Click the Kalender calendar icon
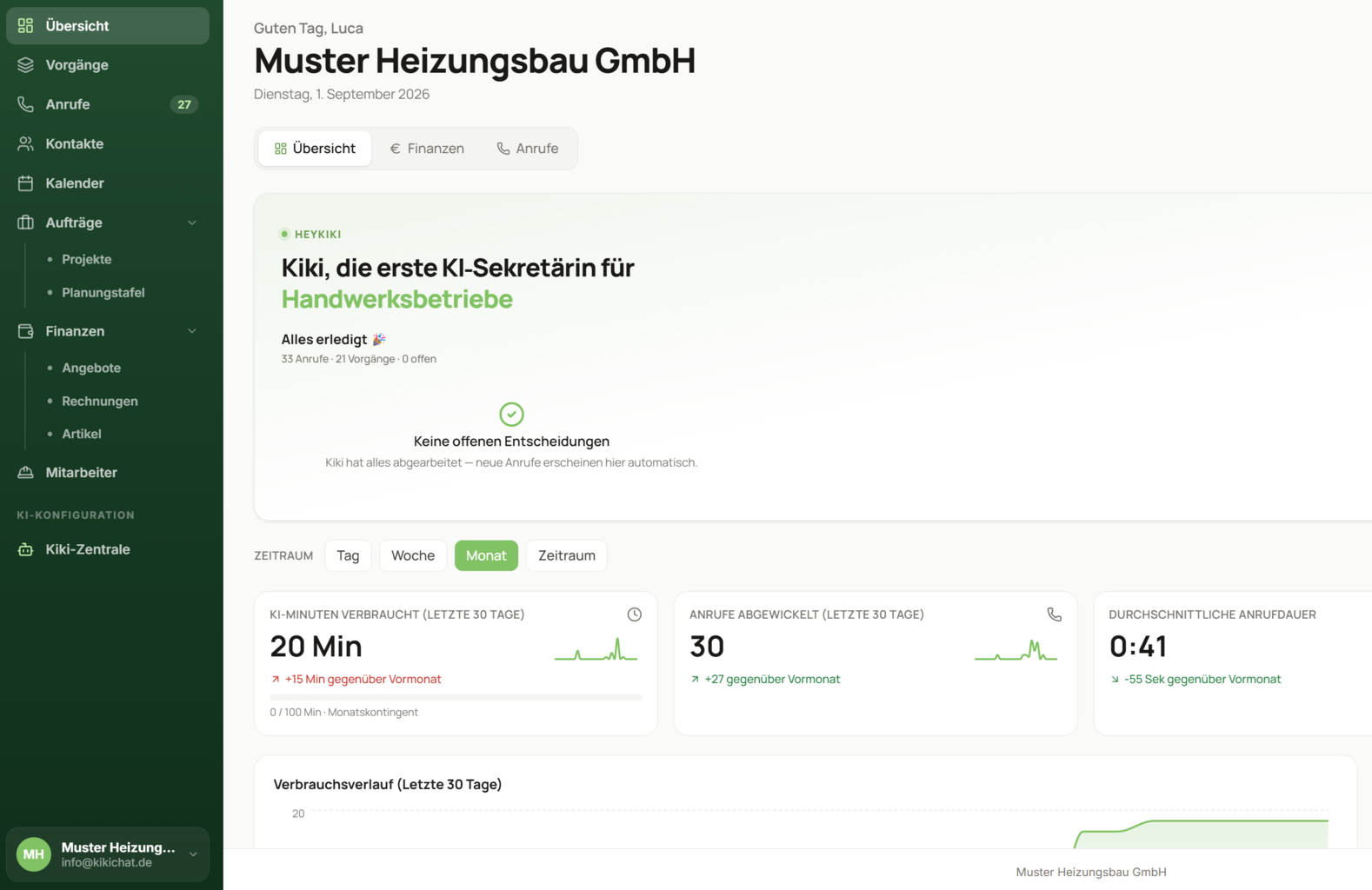The width and height of the screenshot is (1372, 890). coord(26,183)
